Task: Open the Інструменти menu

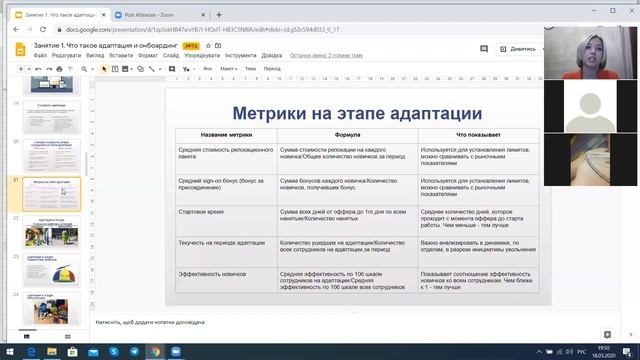Action: pyautogui.click(x=240, y=56)
